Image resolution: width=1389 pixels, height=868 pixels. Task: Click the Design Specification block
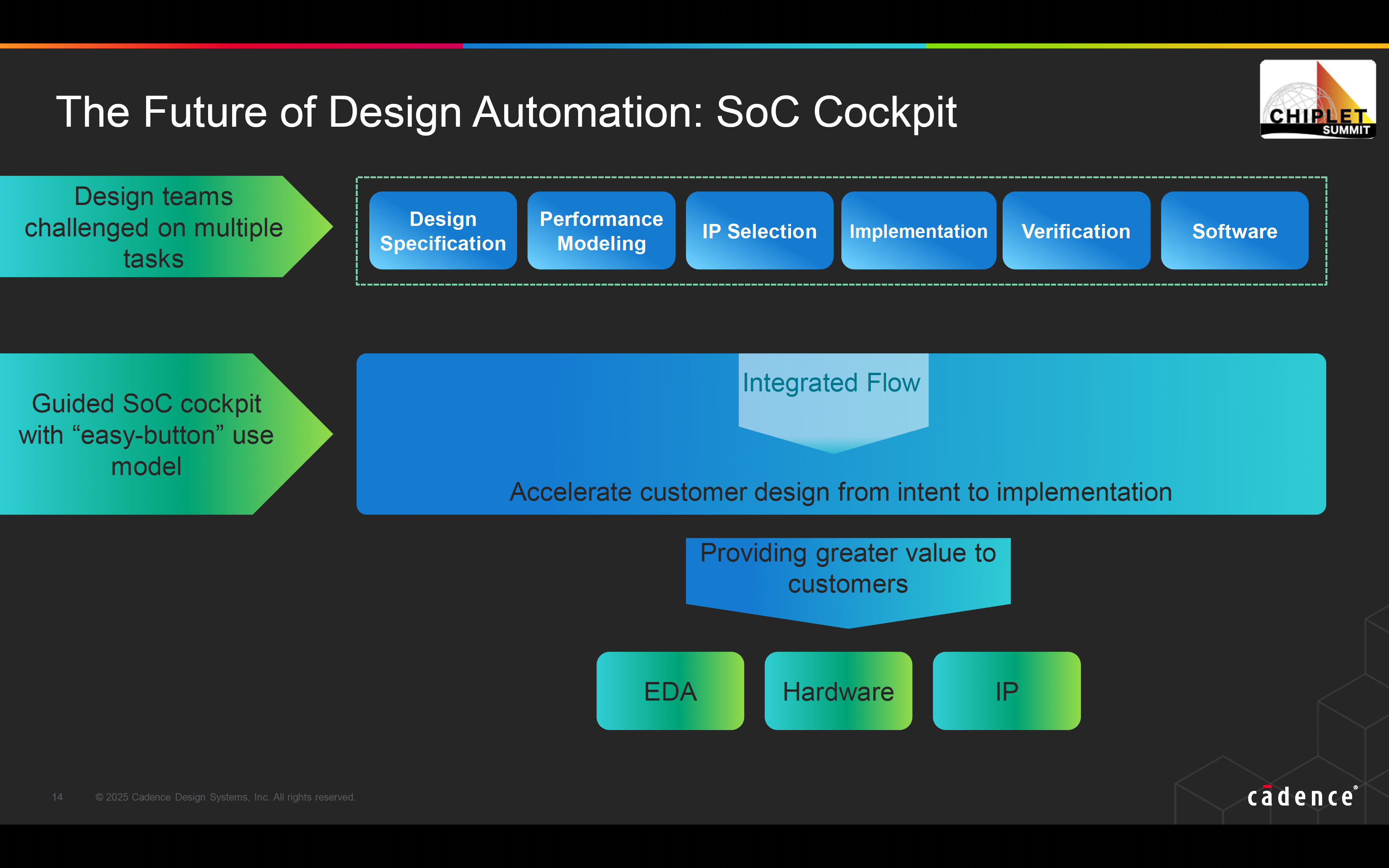tap(443, 231)
